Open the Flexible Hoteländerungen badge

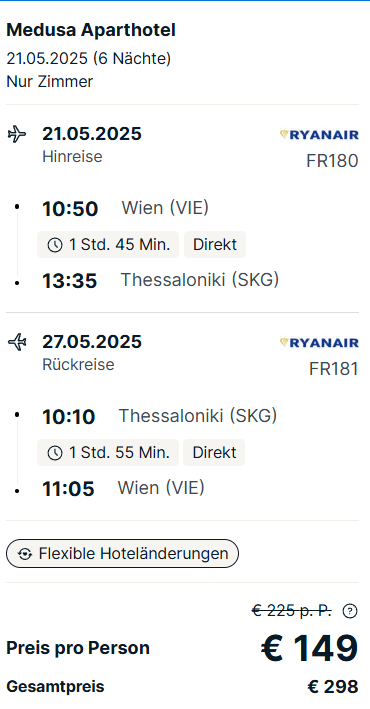coord(122,553)
